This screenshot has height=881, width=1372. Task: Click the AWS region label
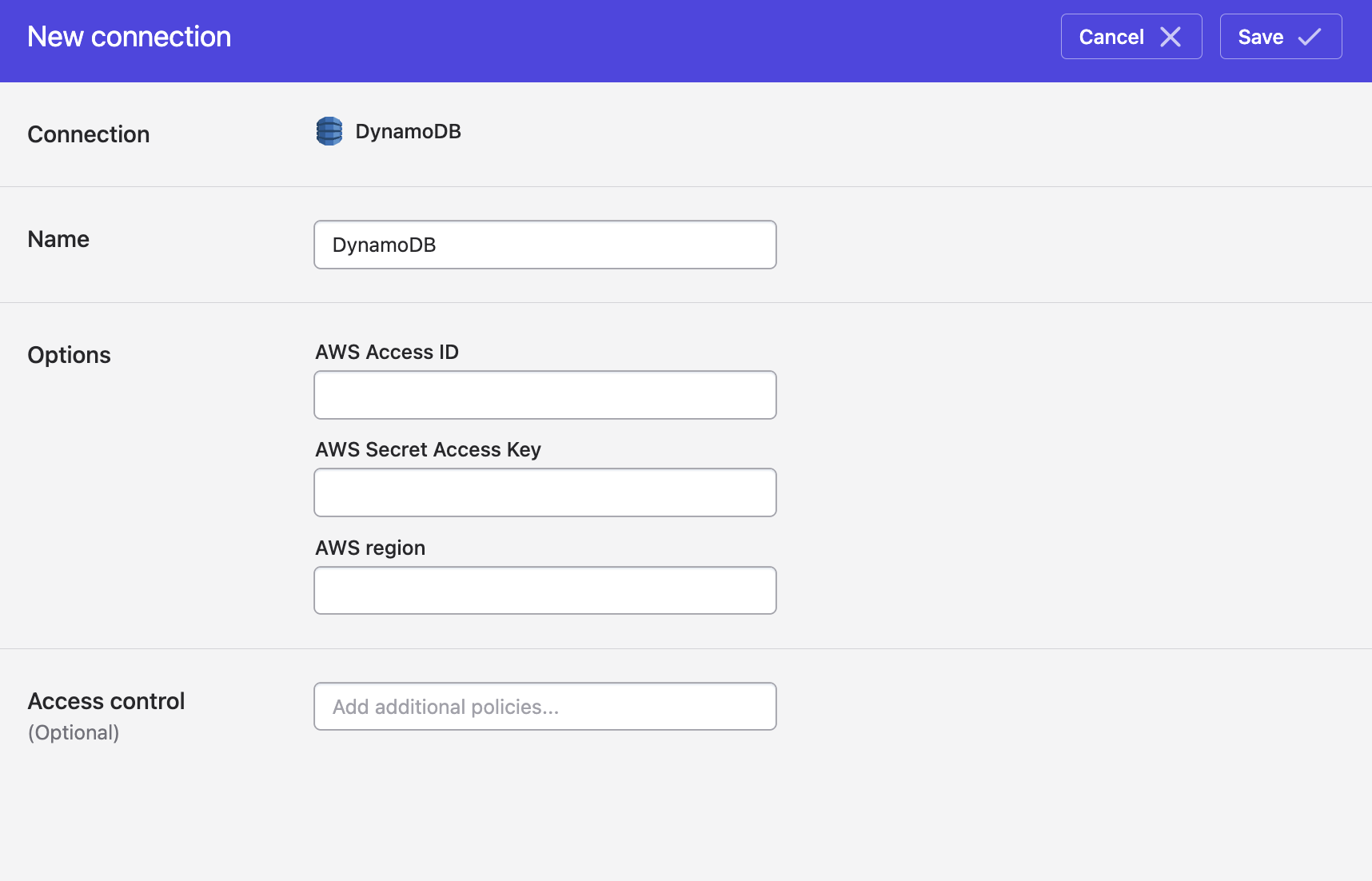(x=370, y=548)
